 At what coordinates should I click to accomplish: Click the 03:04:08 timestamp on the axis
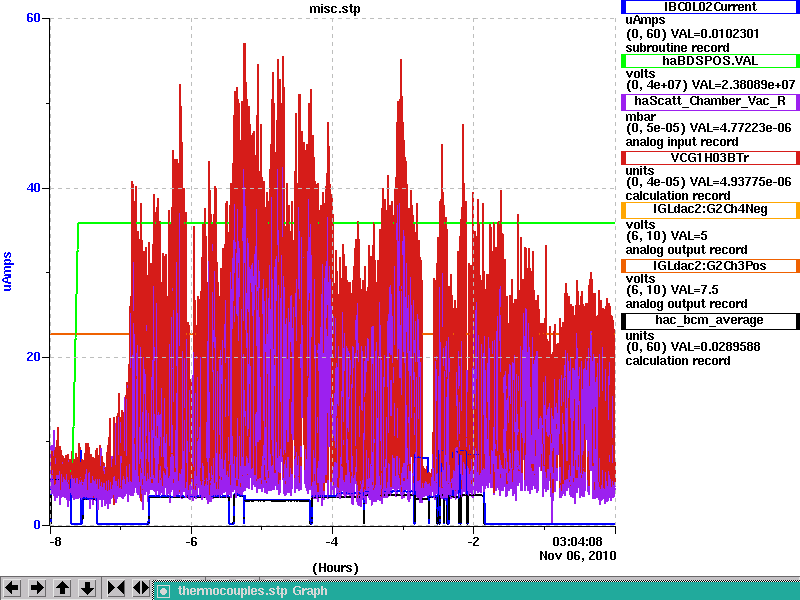coord(577,541)
